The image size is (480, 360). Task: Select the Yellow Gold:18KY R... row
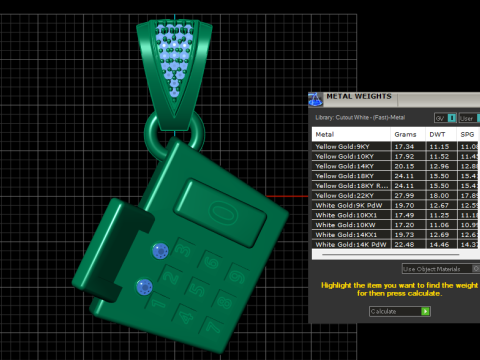[x=396, y=186]
